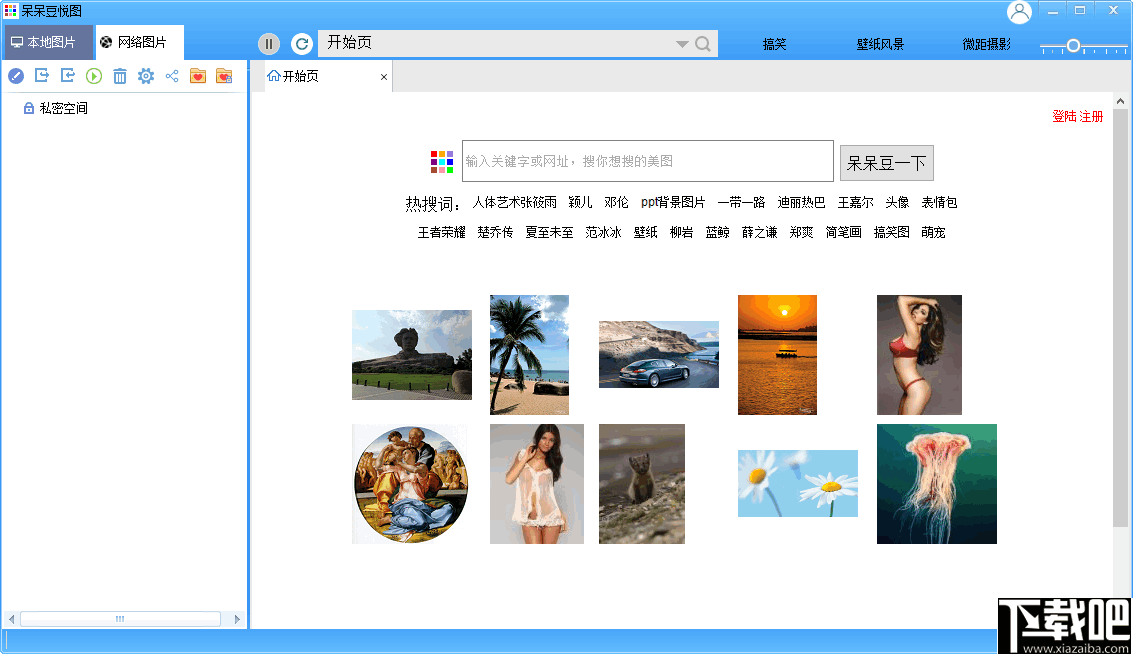
Task: Adjust the thumbnail size slider handle
Action: 1073,46
